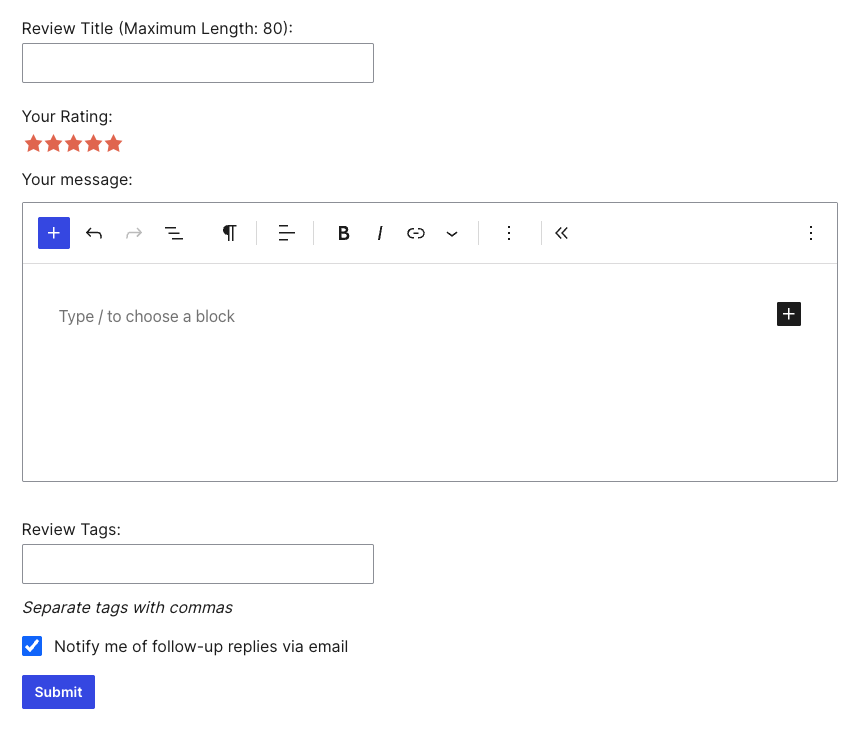
Task: Set rating to one star
Action: click(33, 144)
